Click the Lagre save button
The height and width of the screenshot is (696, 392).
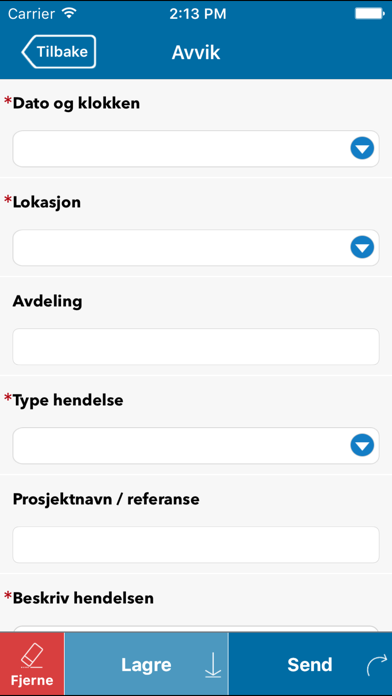coord(146,664)
